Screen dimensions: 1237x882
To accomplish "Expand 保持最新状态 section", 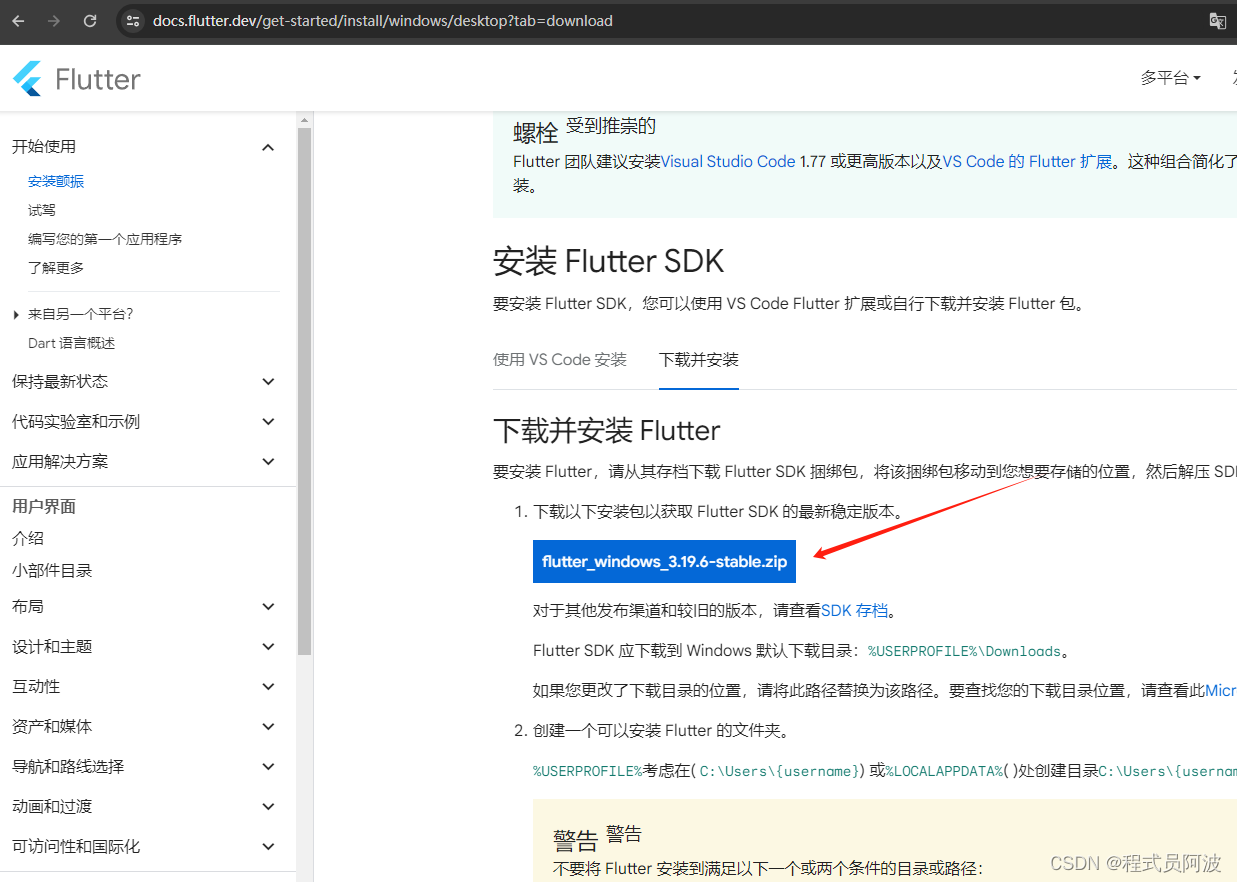I will click(x=267, y=382).
